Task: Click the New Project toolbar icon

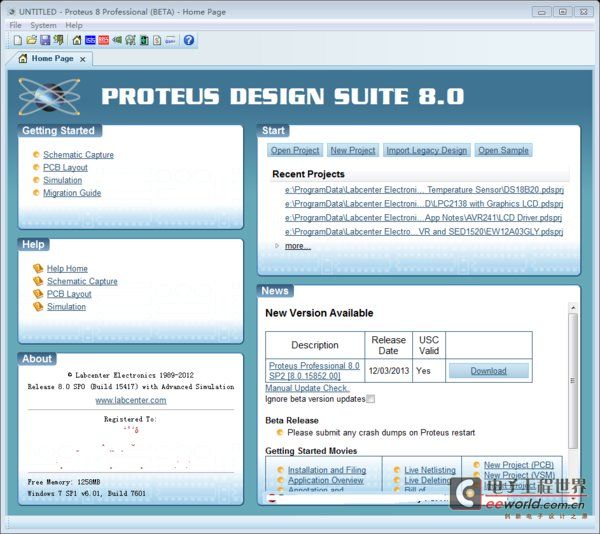Action: coord(17,40)
